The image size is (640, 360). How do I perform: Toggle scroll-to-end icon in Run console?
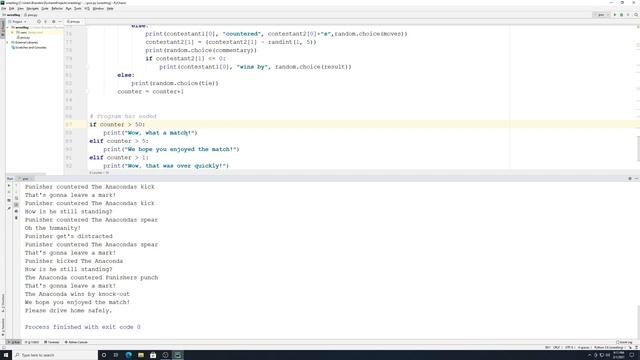click(16, 205)
